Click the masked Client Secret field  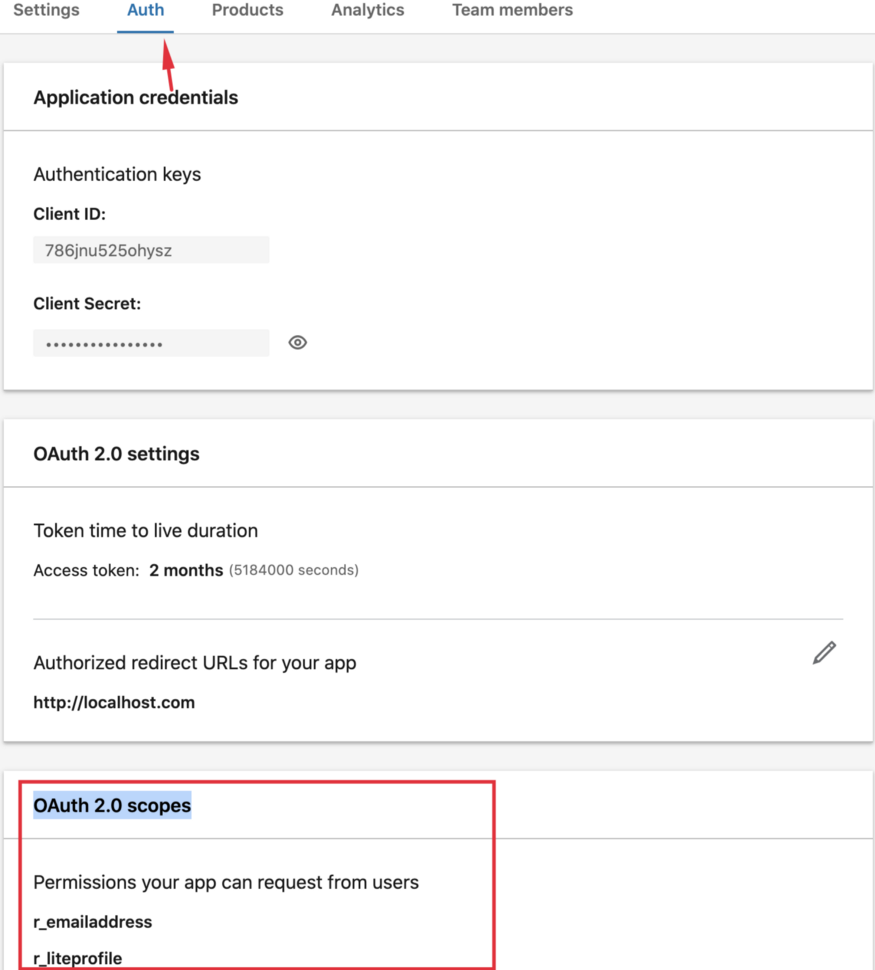click(x=151, y=342)
